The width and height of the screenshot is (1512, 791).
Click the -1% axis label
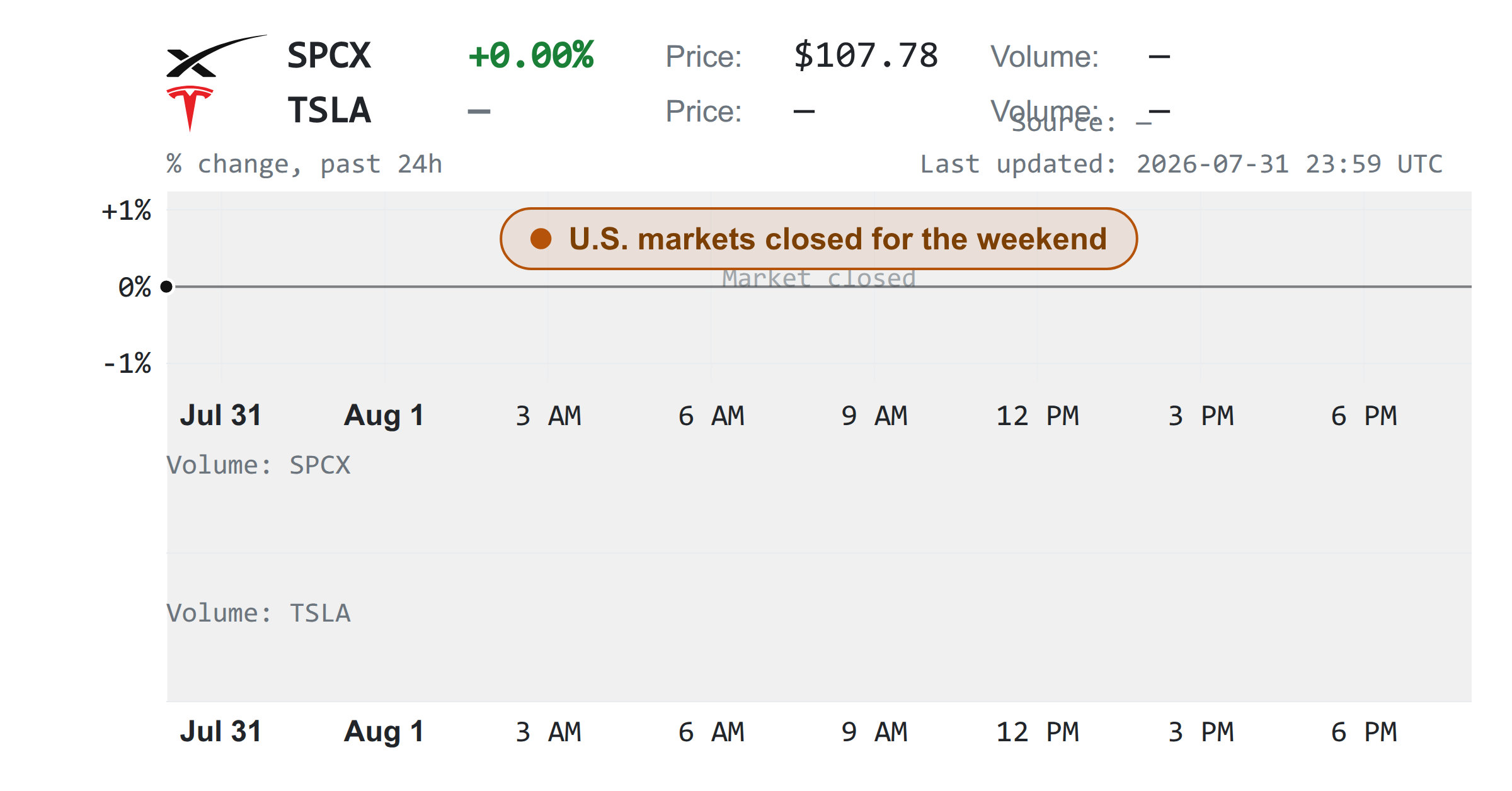click(127, 364)
